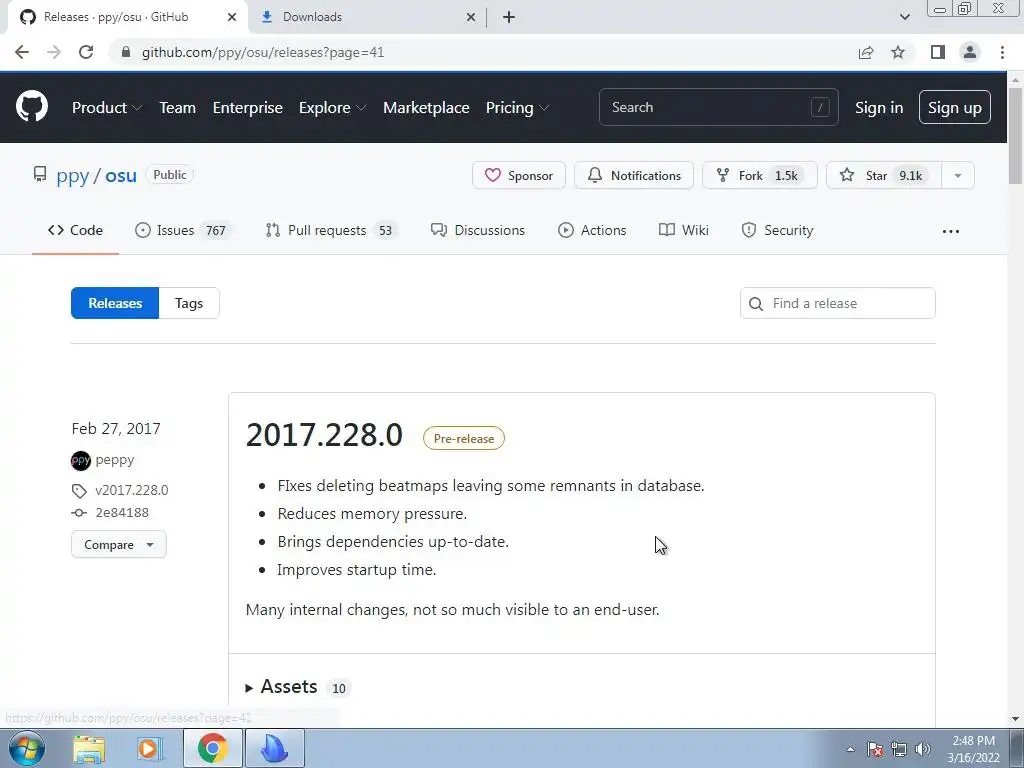Open the Pricing dropdown menu
This screenshot has width=1024, height=768.
pos(517,107)
